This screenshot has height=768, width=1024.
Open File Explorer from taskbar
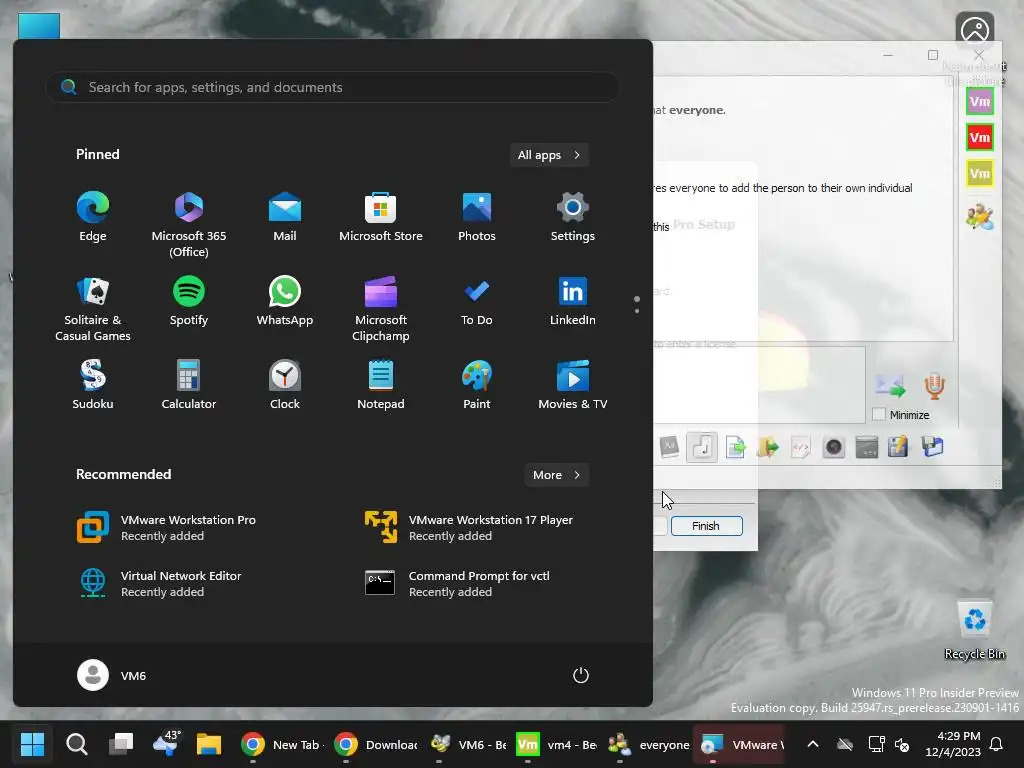pyautogui.click(x=209, y=744)
